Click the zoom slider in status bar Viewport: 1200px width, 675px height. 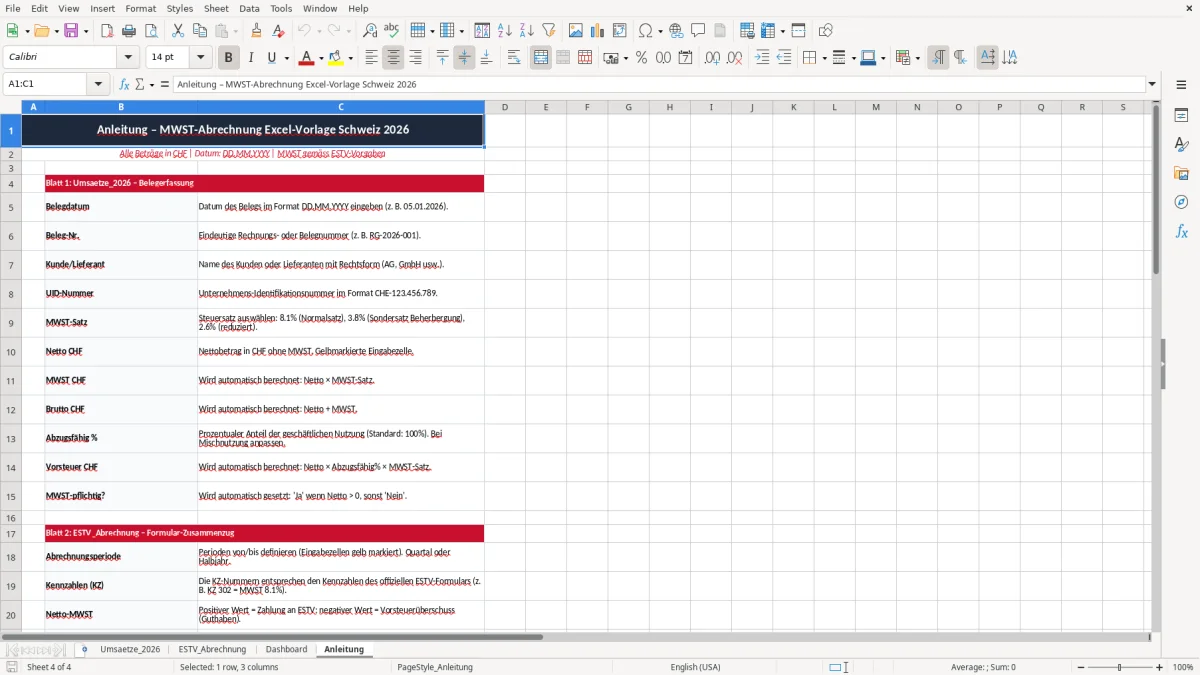[x=1119, y=667]
